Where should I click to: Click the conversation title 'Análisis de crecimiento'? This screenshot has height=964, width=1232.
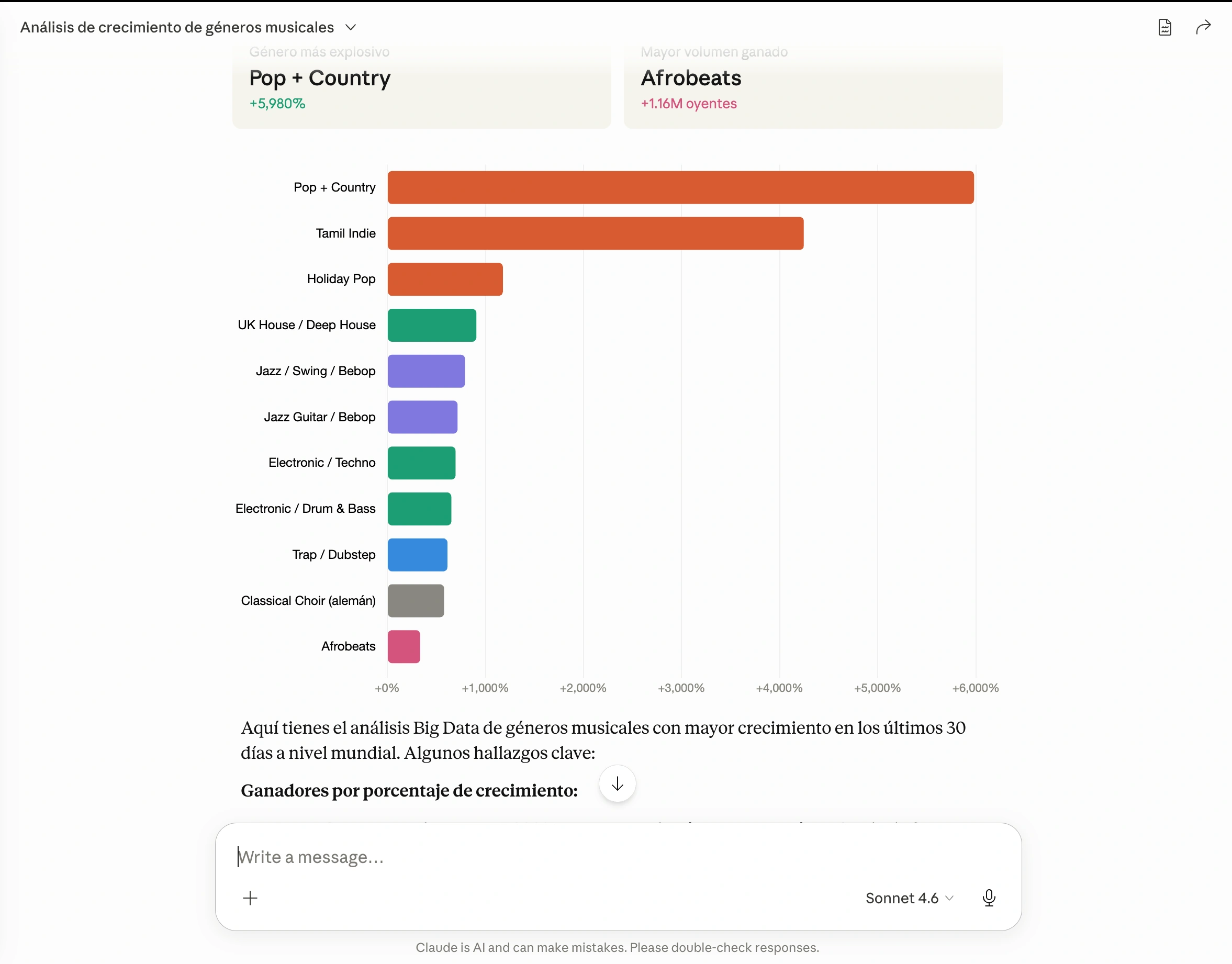tap(177, 27)
